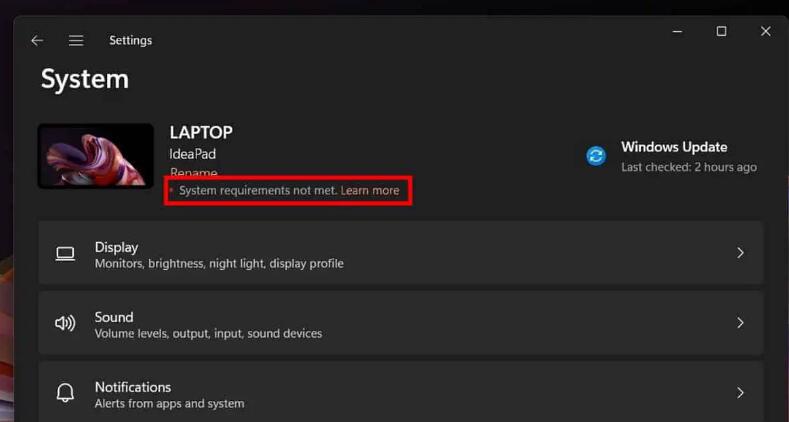Click the desktop wallpaper thumbnail
The image size is (789, 422).
[96, 156]
